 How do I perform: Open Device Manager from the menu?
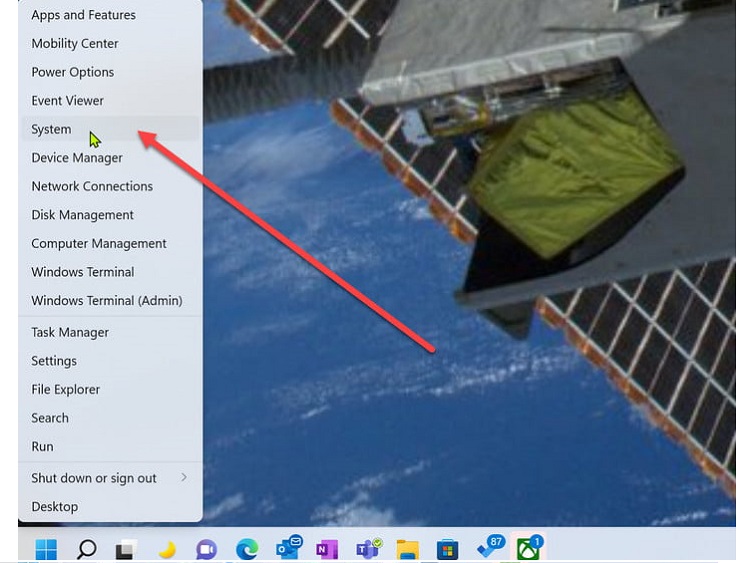pyautogui.click(x=77, y=158)
